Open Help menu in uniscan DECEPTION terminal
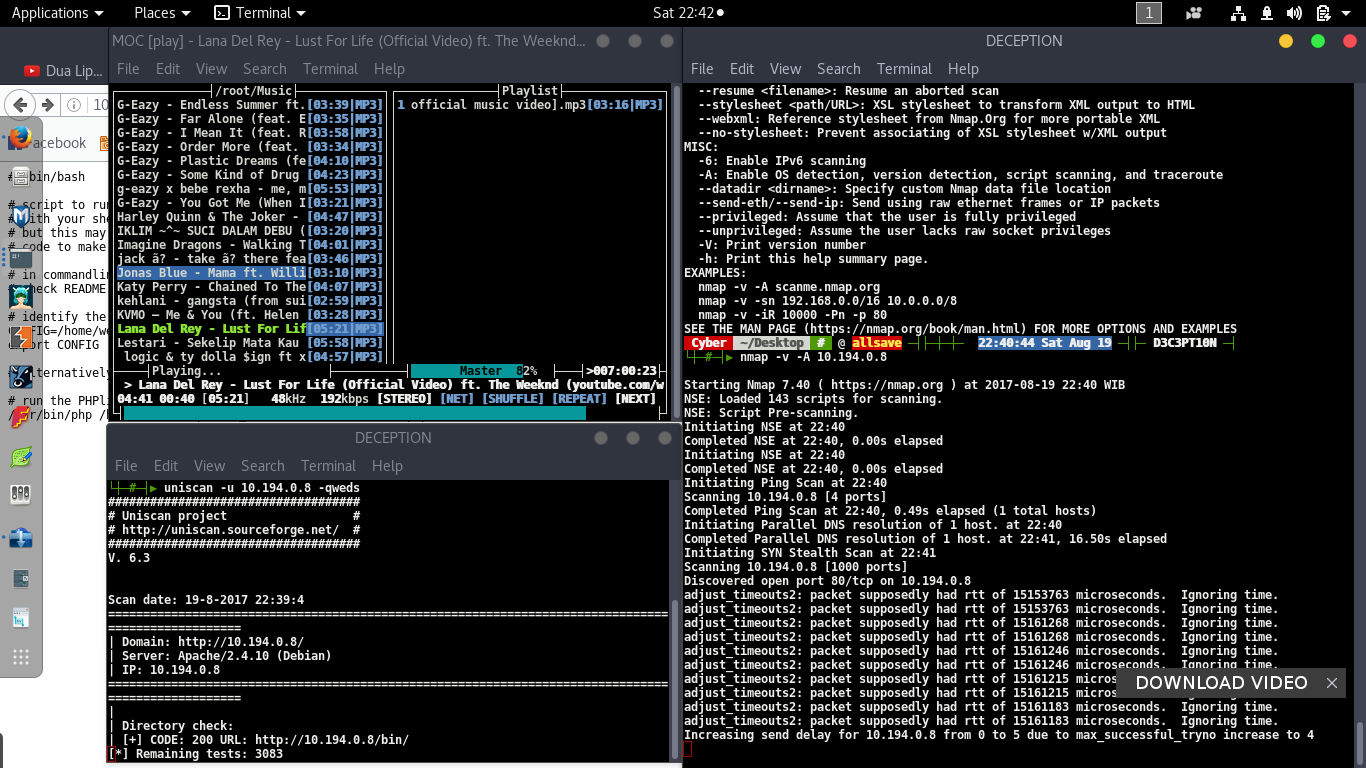Image resolution: width=1366 pixels, height=768 pixels. pyautogui.click(x=387, y=466)
